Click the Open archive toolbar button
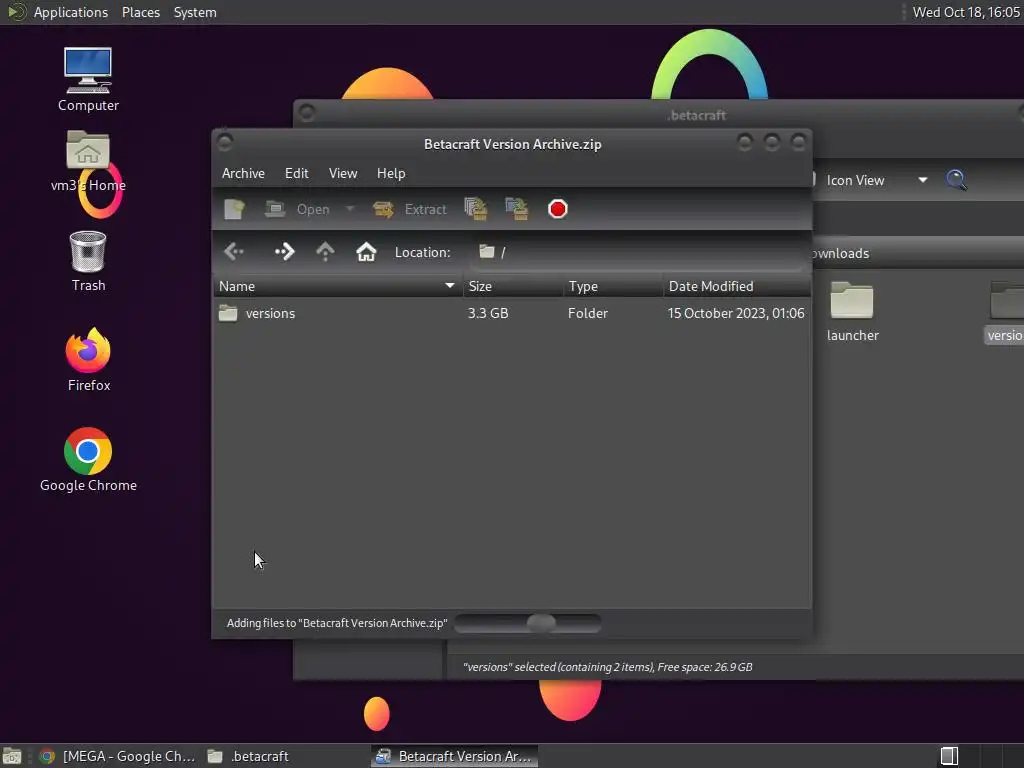 (298, 209)
